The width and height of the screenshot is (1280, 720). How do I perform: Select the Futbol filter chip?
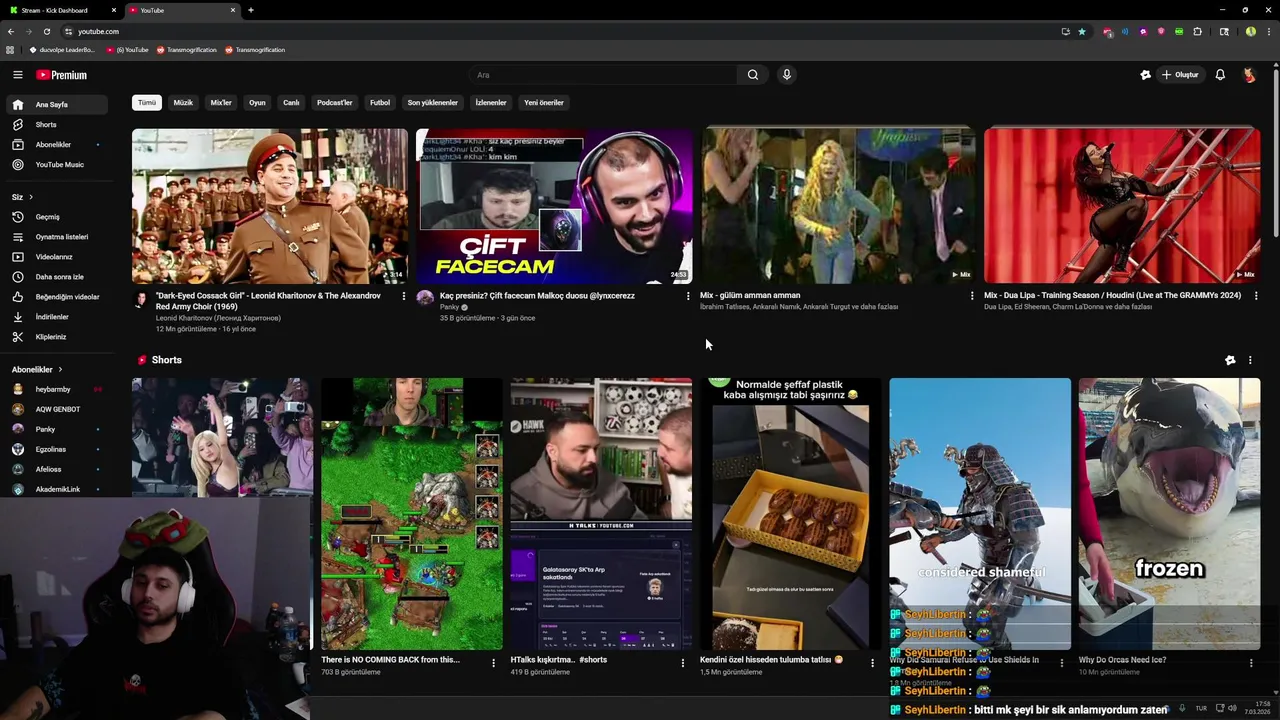(380, 103)
